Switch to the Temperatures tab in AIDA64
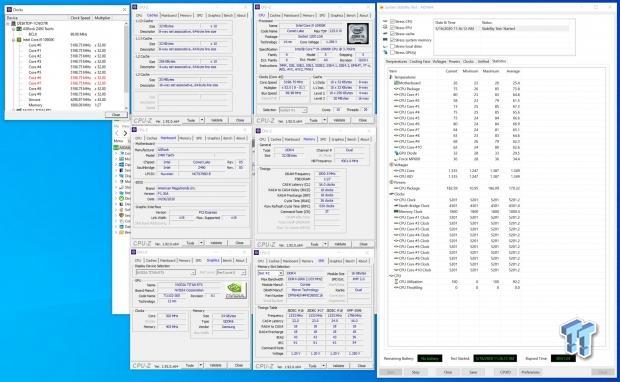 [x=396, y=62]
